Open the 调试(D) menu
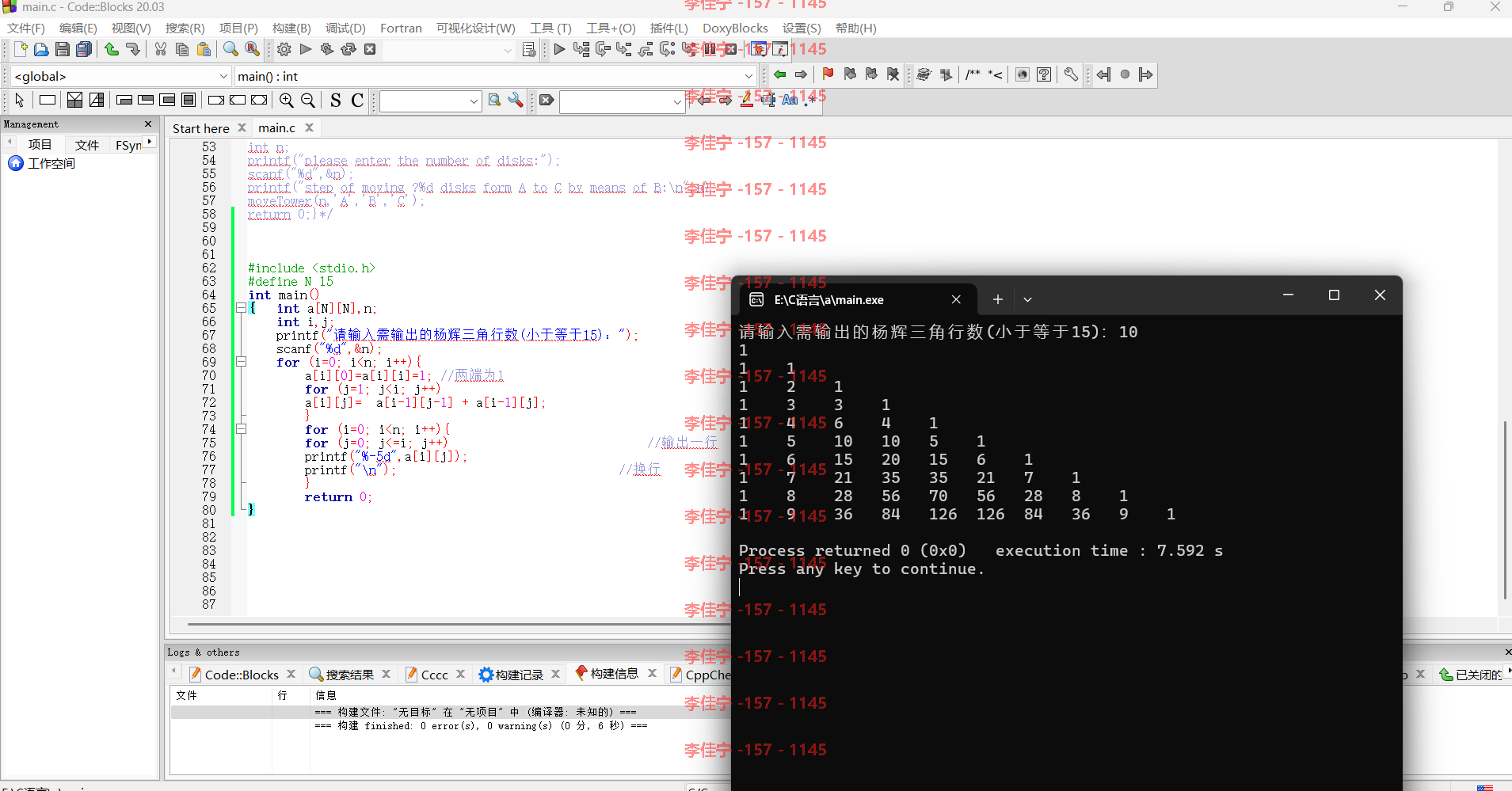 [x=345, y=29]
